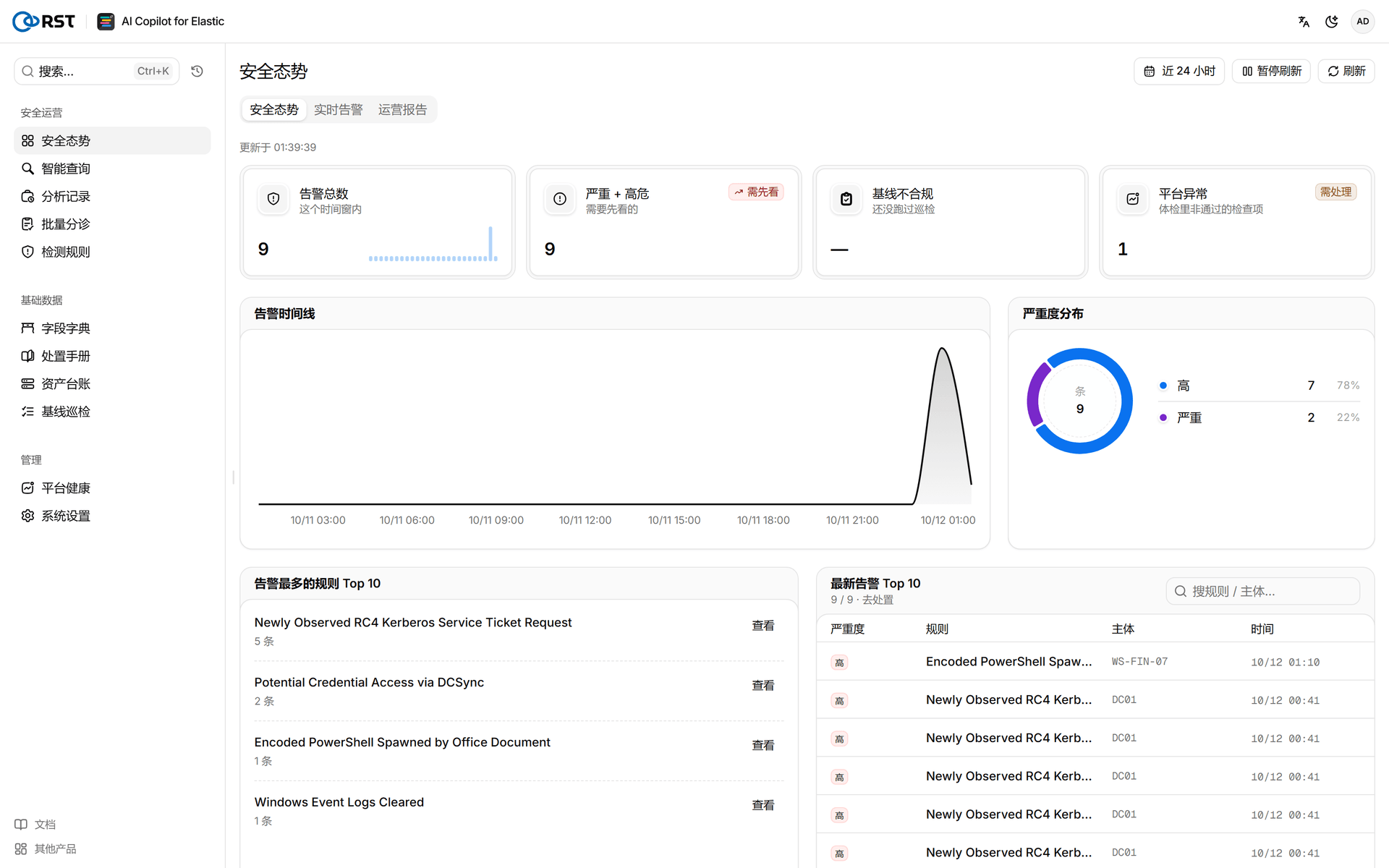Screen dimensions: 1389x868
Task: Click the 刷新 refresh button
Action: click(1346, 71)
